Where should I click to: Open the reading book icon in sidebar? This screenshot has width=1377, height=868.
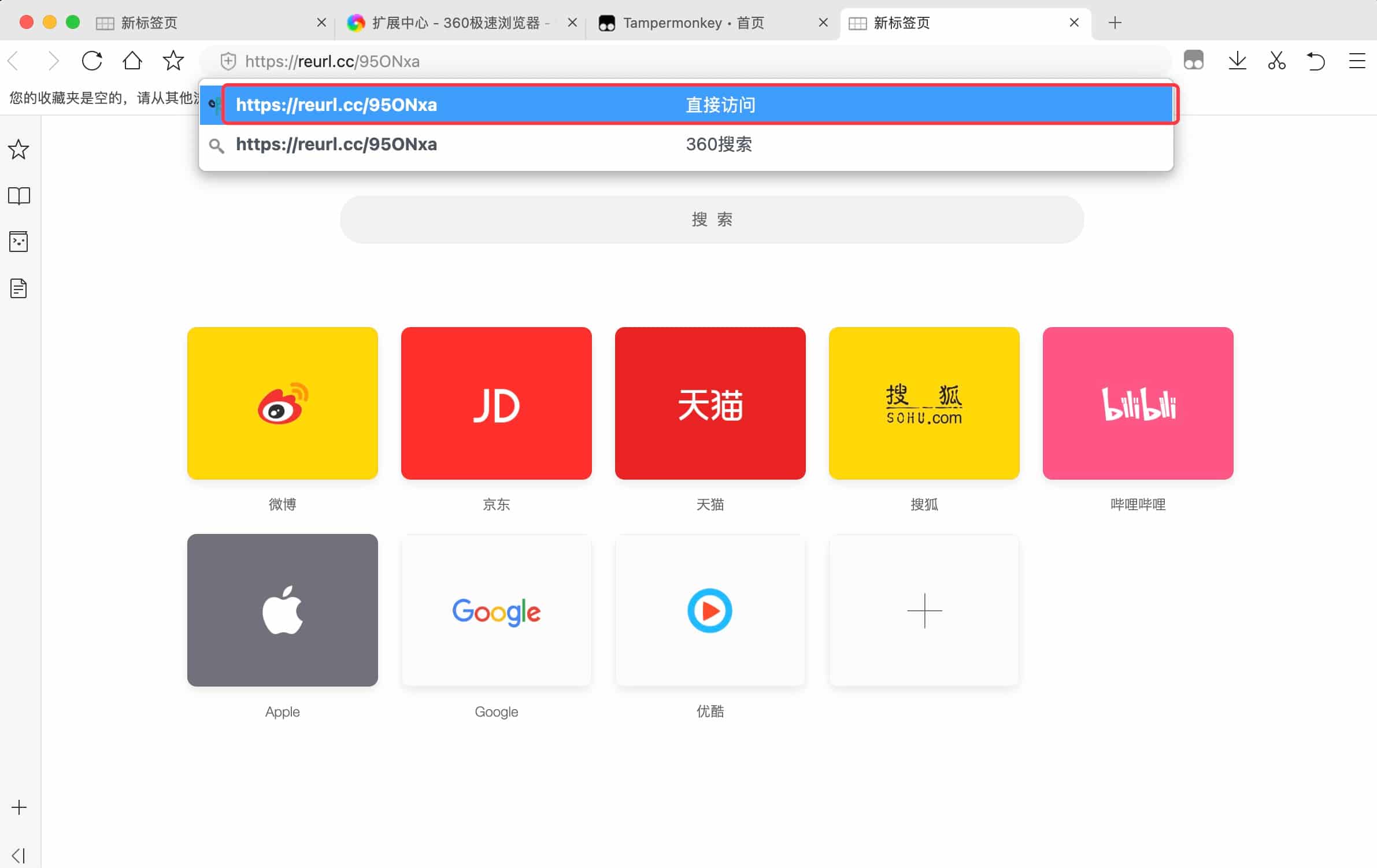(x=18, y=196)
